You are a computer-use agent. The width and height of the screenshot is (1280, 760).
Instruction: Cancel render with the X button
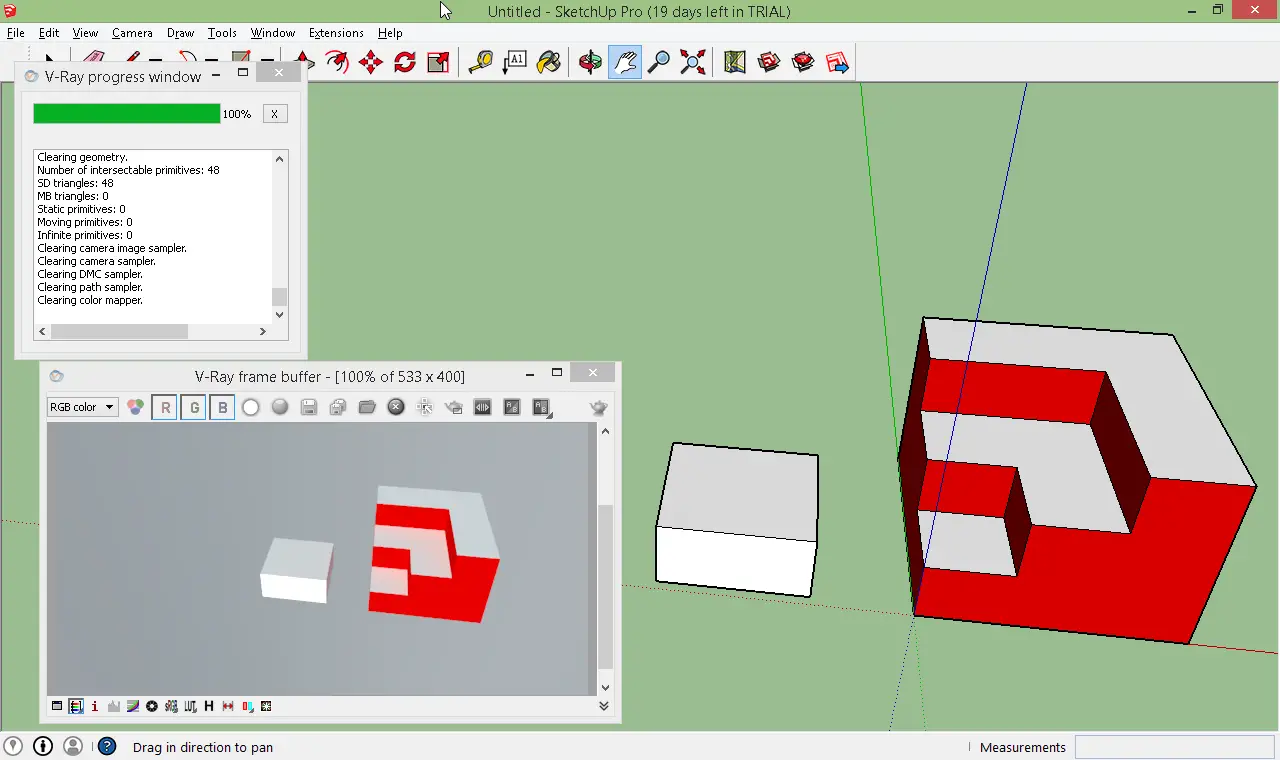[274, 114]
